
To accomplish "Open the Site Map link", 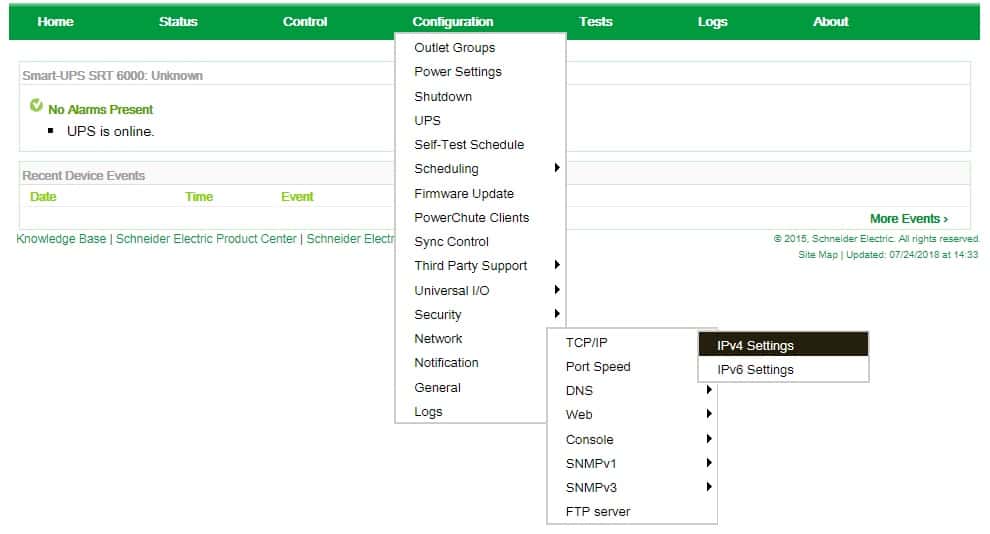I will [x=817, y=255].
